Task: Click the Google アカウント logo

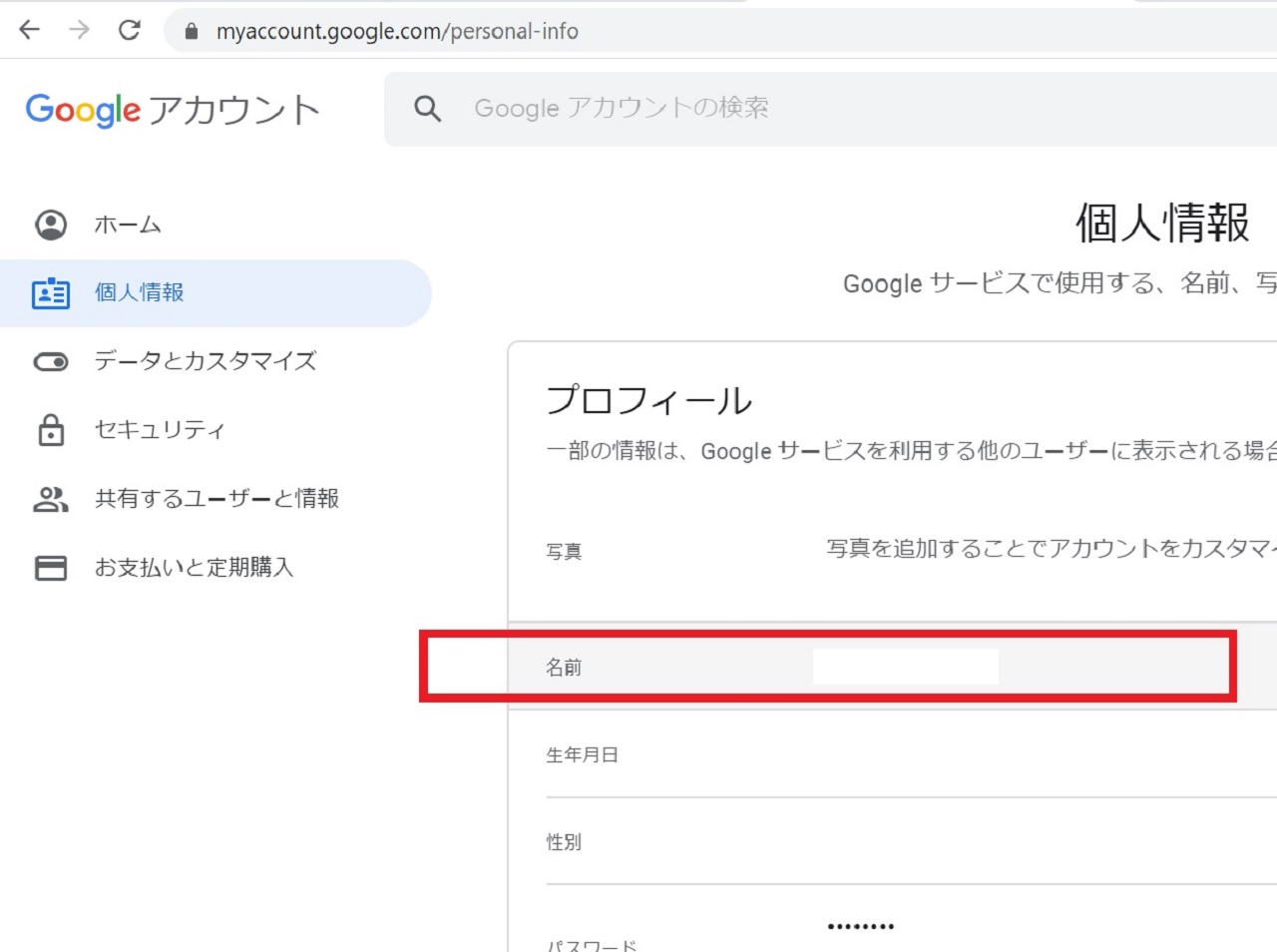Action: [x=173, y=110]
